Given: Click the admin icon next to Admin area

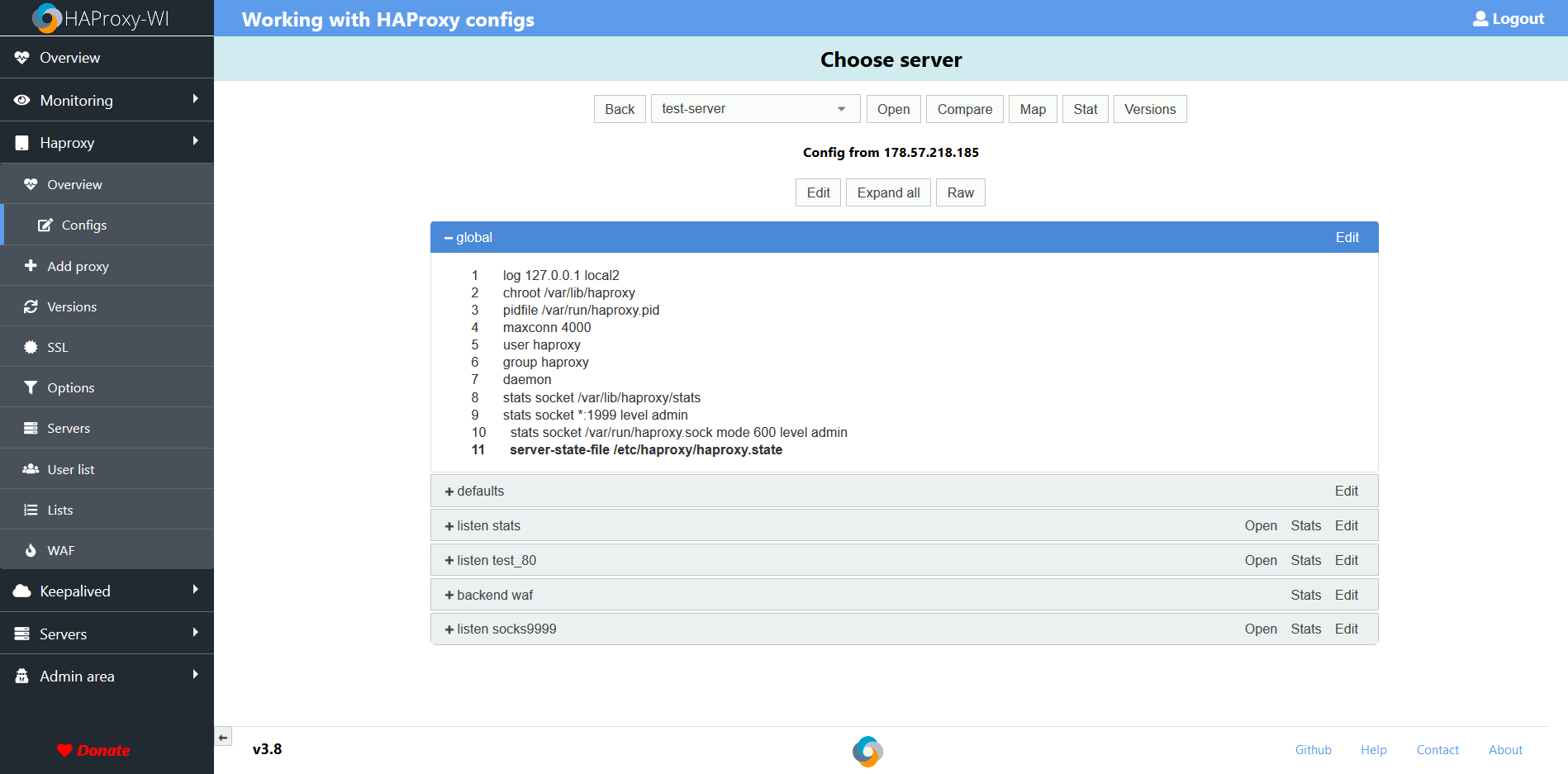Looking at the screenshot, I should click(x=22, y=676).
